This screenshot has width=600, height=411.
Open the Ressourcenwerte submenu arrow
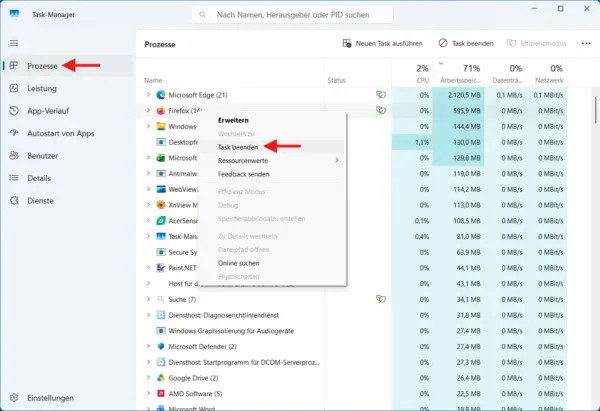pyautogui.click(x=337, y=160)
